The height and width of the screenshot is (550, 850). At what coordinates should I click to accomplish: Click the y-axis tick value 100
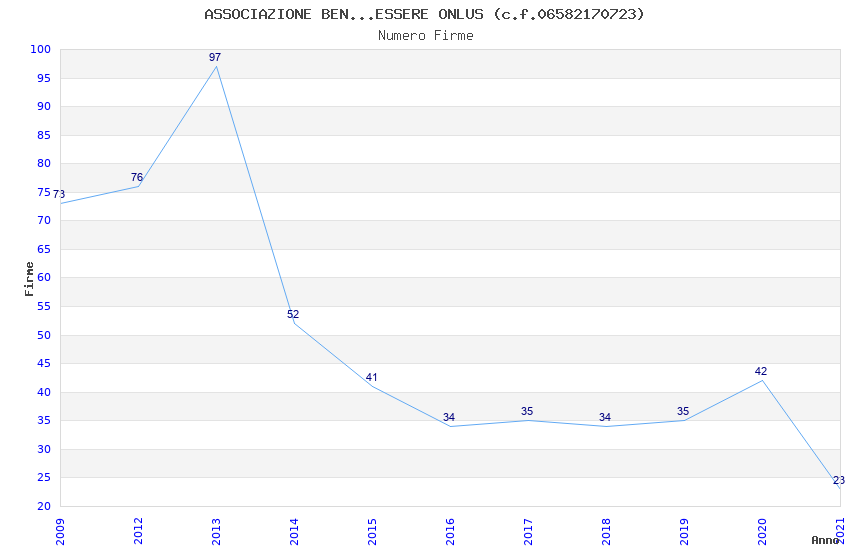pyautogui.click(x=41, y=49)
